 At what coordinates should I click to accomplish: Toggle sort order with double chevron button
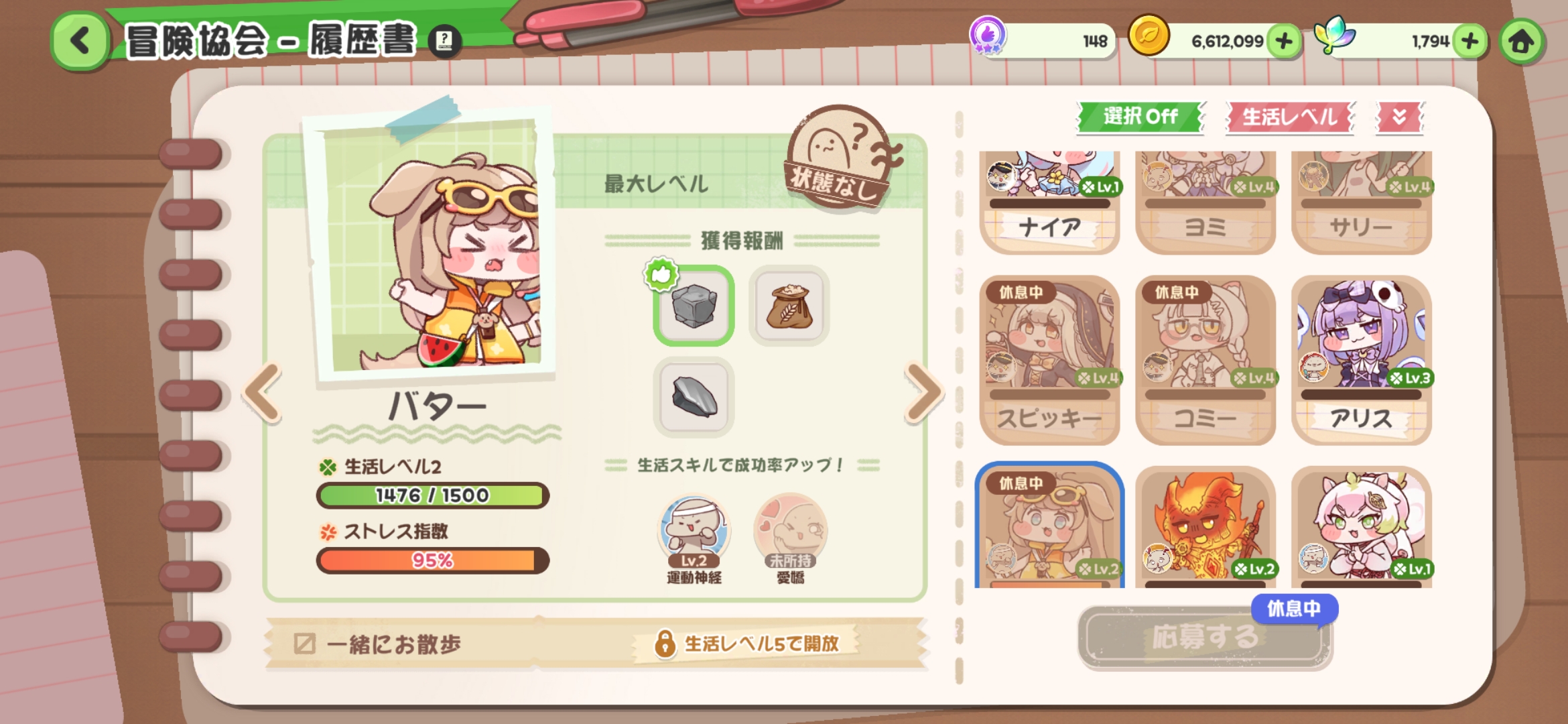pos(1399,117)
